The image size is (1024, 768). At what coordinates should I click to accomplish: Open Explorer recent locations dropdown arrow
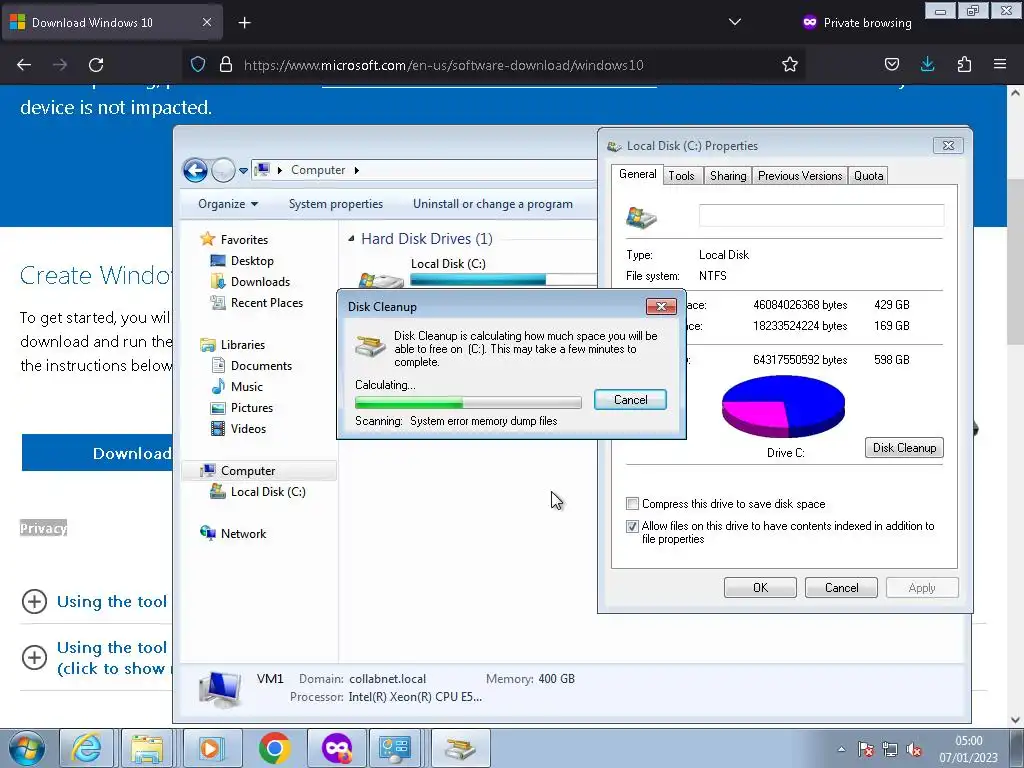coord(243,170)
